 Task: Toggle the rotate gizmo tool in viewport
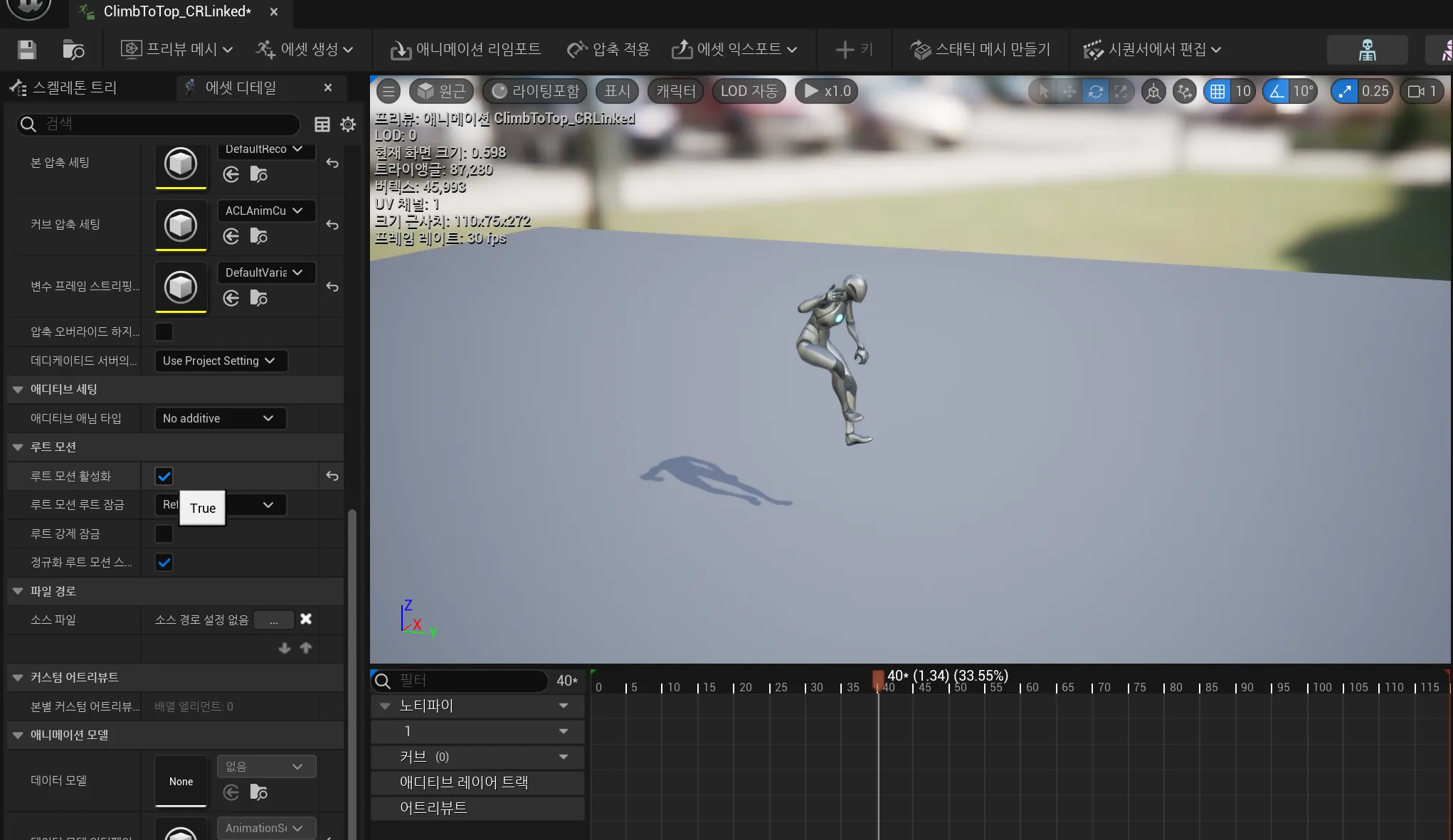tap(1095, 91)
